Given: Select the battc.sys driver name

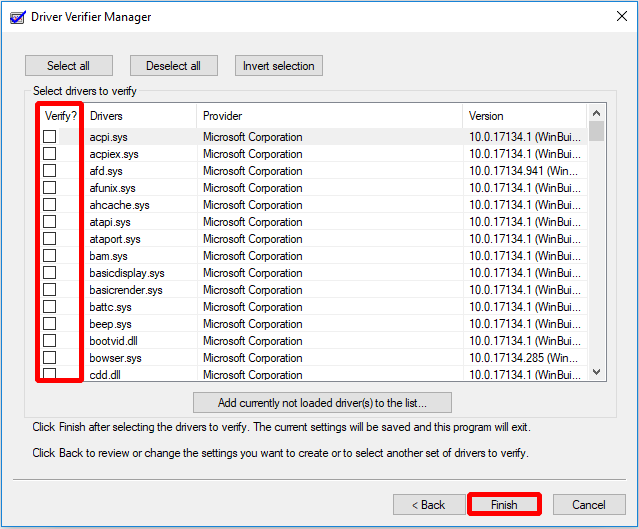Looking at the screenshot, I should (x=110, y=307).
